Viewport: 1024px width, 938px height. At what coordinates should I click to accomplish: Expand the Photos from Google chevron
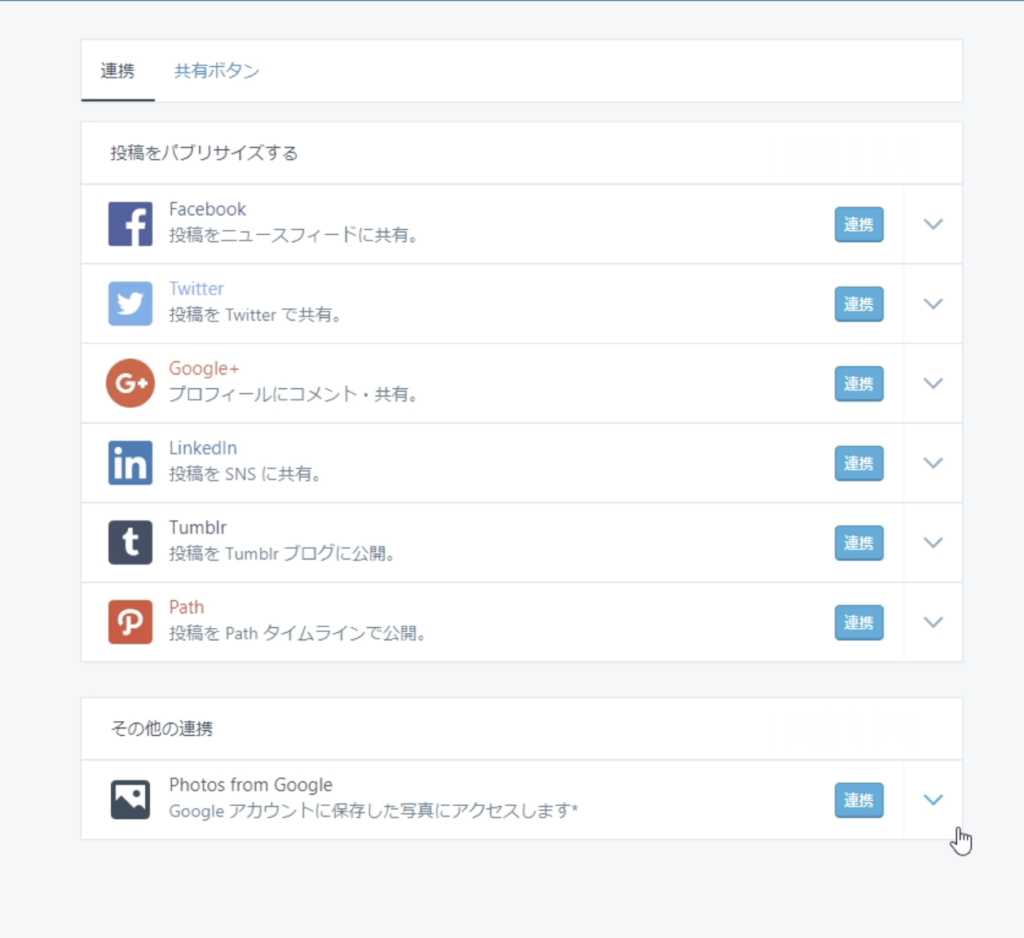(933, 800)
